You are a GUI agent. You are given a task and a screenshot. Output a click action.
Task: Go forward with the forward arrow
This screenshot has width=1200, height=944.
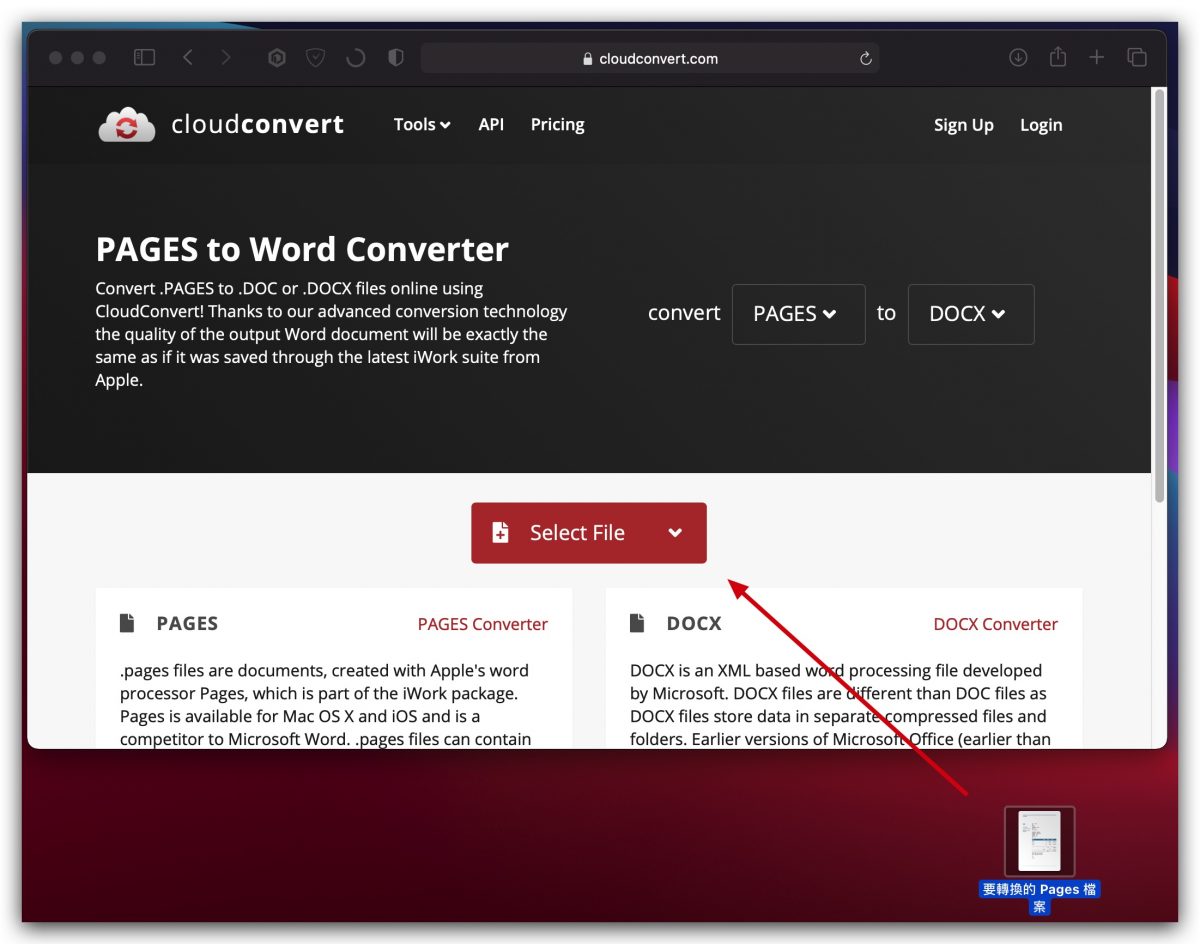[x=226, y=58]
